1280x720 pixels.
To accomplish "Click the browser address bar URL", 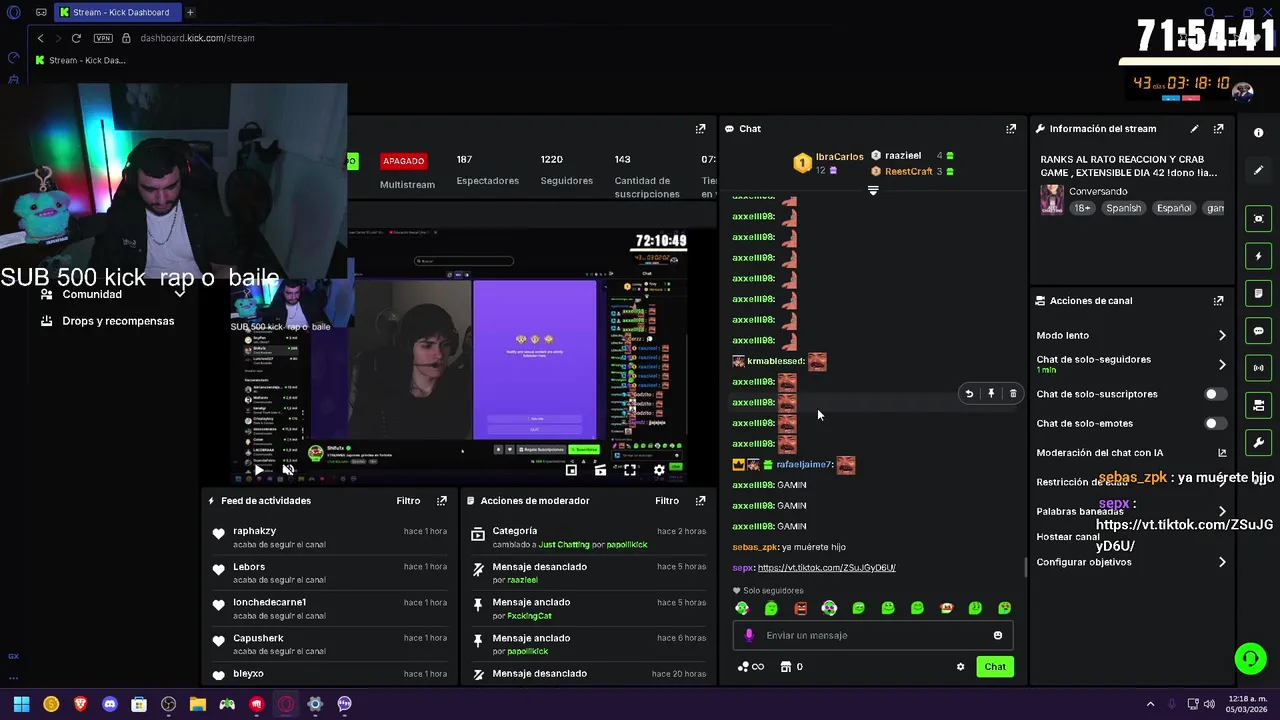I will [197, 38].
